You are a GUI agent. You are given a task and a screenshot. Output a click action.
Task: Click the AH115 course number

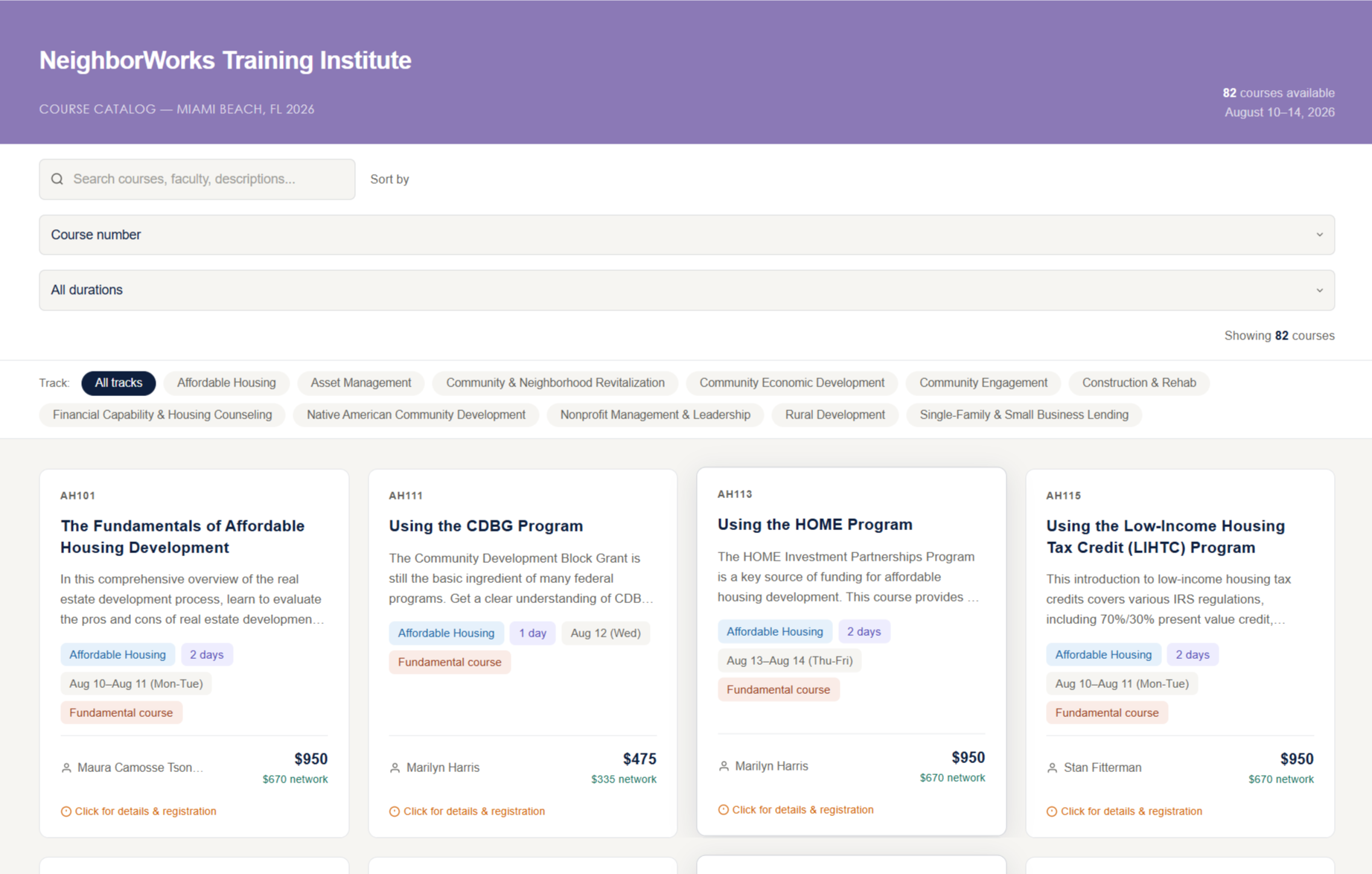[x=1063, y=496]
